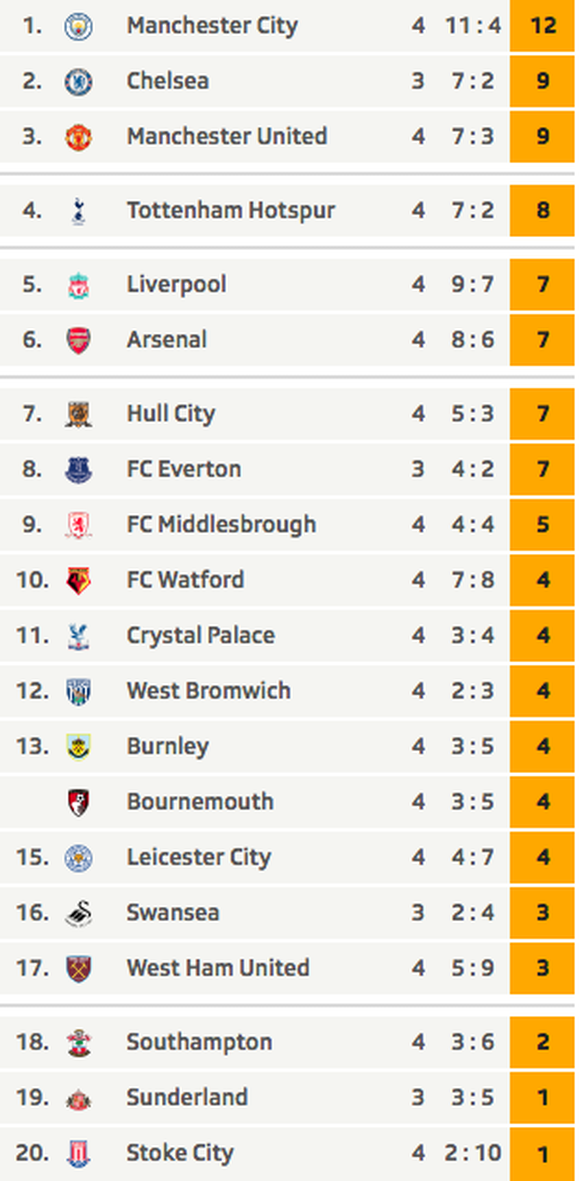Open the FC Everton team link
The image size is (582, 1181).
[x=184, y=469]
